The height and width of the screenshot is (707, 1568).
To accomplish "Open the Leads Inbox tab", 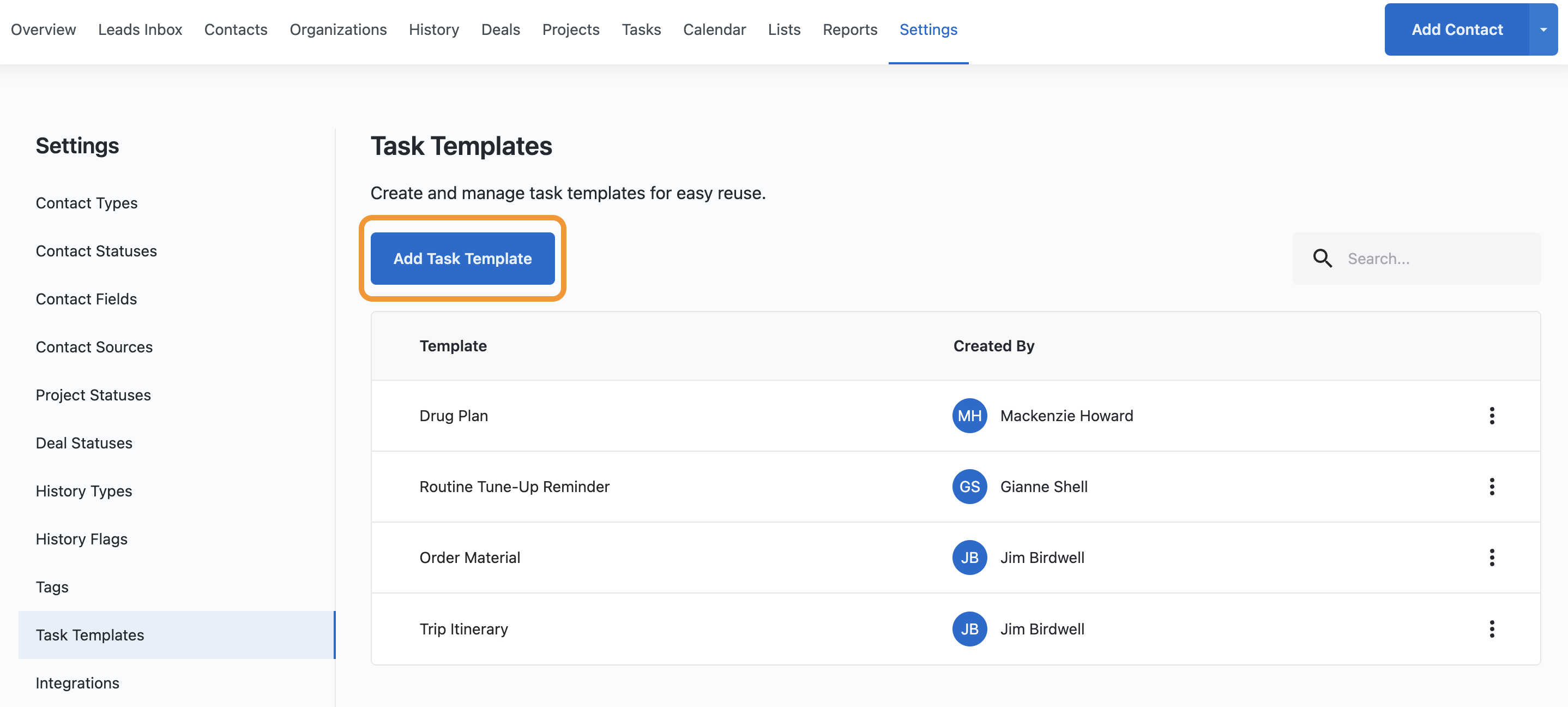I will coord(140,29).
